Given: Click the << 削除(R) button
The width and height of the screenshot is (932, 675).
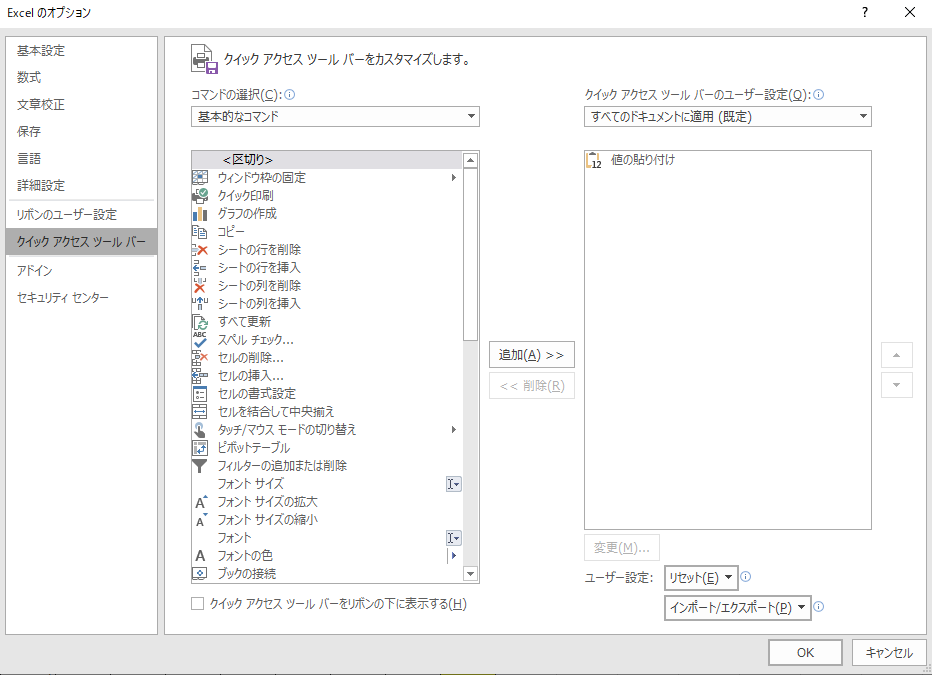Looking at the screenshot, I should tap(531, 386).
